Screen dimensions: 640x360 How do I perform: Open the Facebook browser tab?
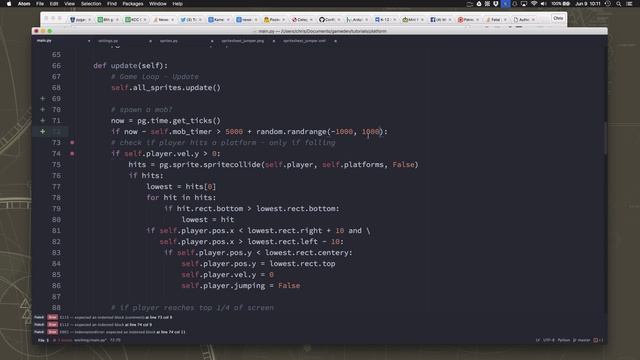[440, 20]
